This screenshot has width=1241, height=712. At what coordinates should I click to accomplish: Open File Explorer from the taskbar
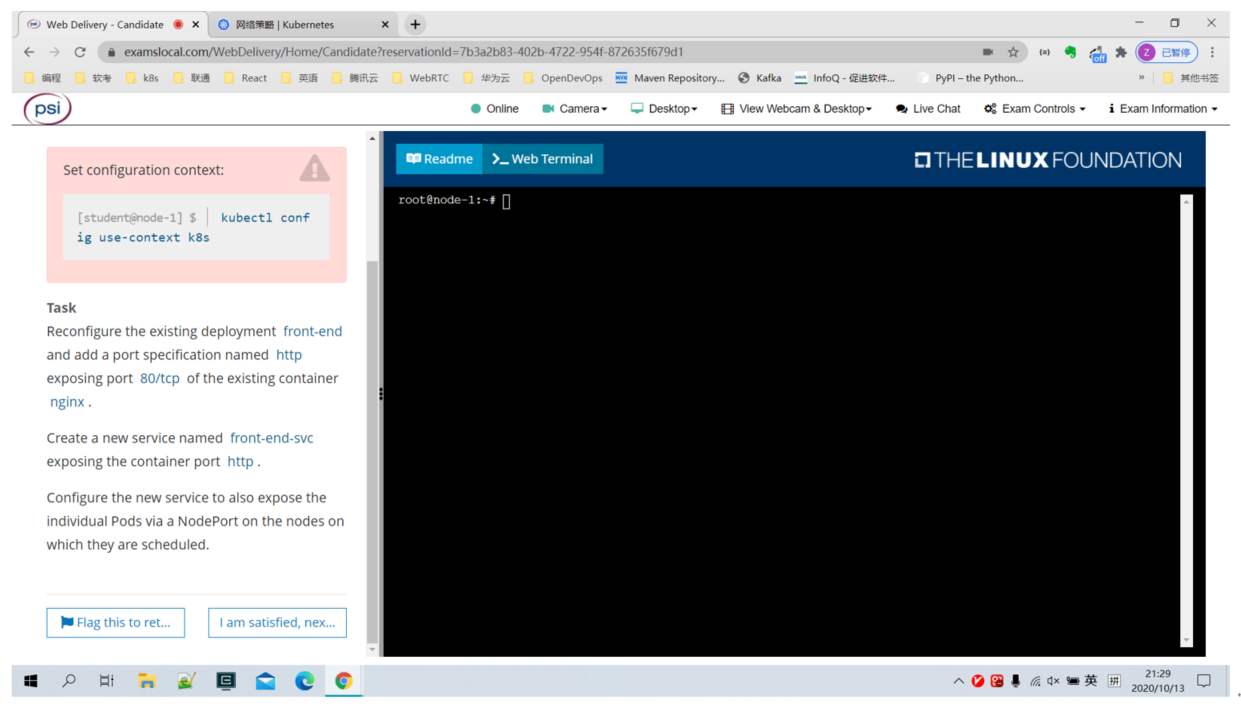147,681
